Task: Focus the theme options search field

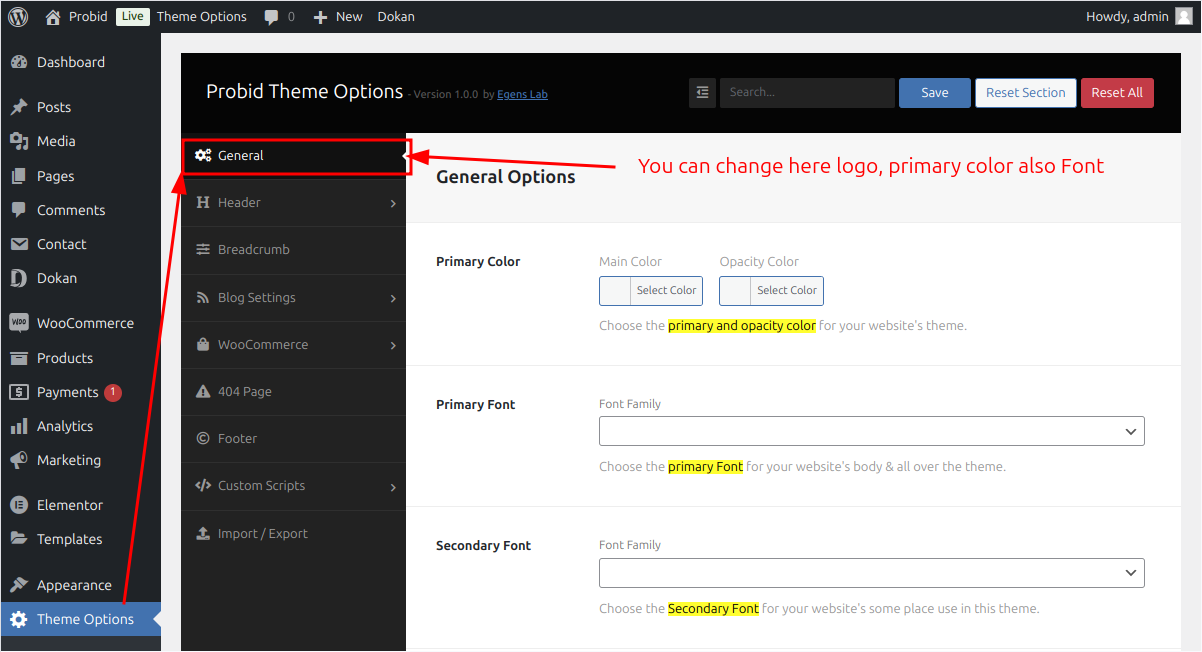Action: (807, 92)
